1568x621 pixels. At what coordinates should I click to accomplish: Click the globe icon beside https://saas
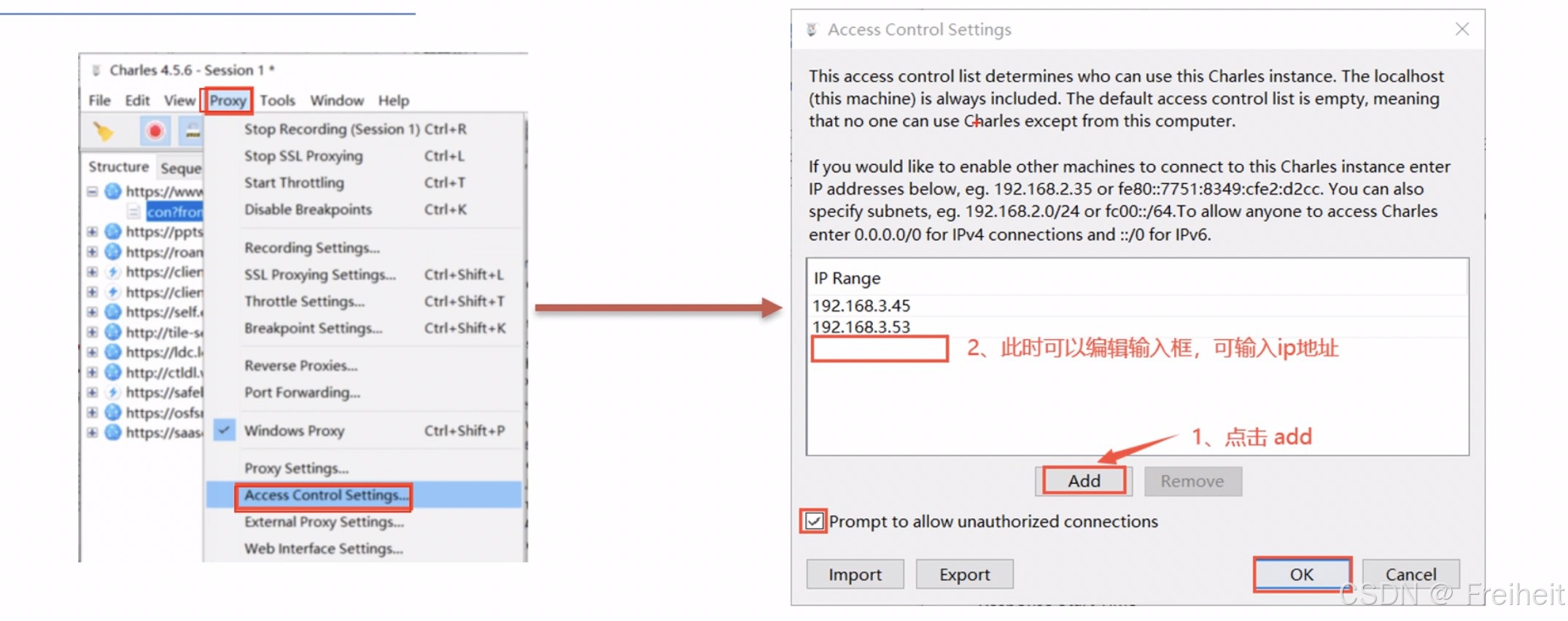113,432
